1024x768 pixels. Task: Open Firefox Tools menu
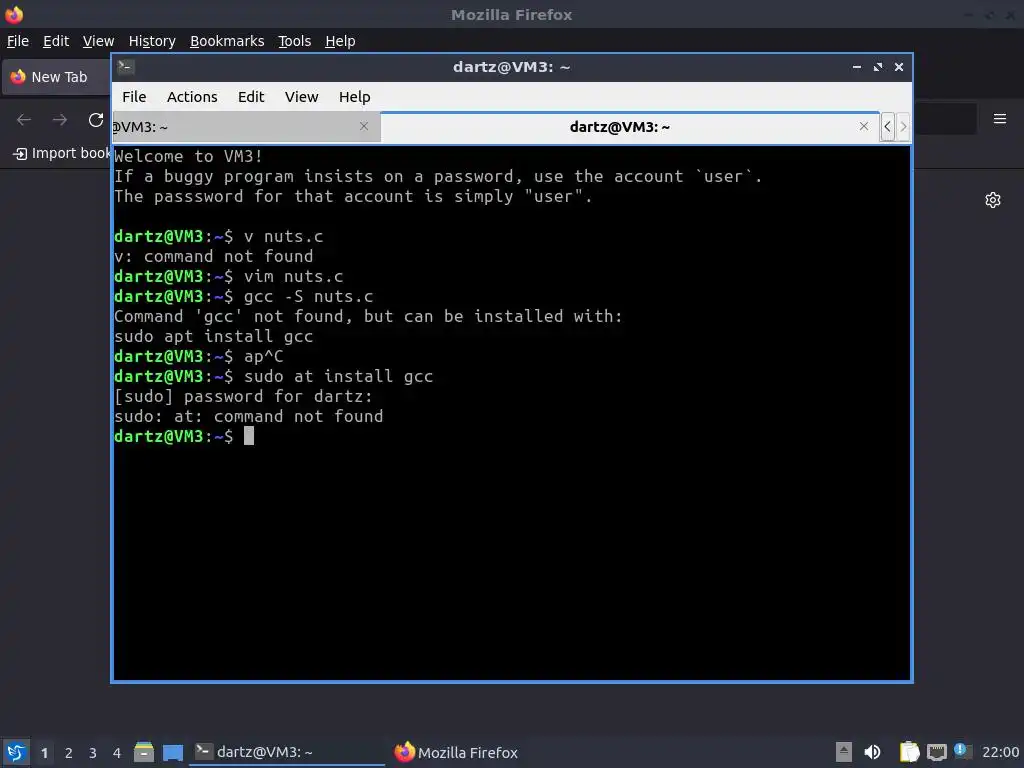coord(295,41)
